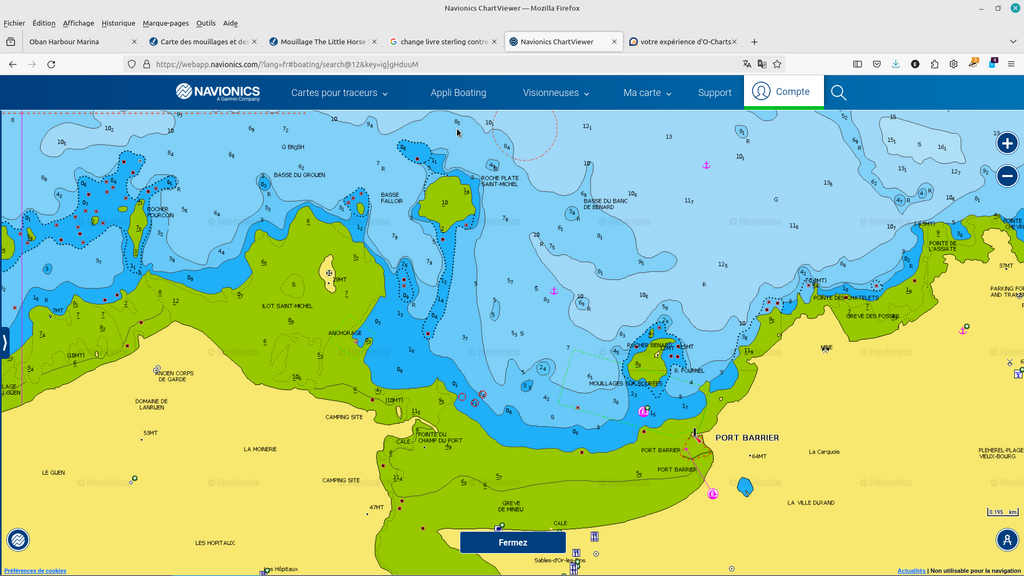The width and height of the screenshot is (1024, 576).
Task: Click the PORT BARRIER place label
Action: [747, 438]
